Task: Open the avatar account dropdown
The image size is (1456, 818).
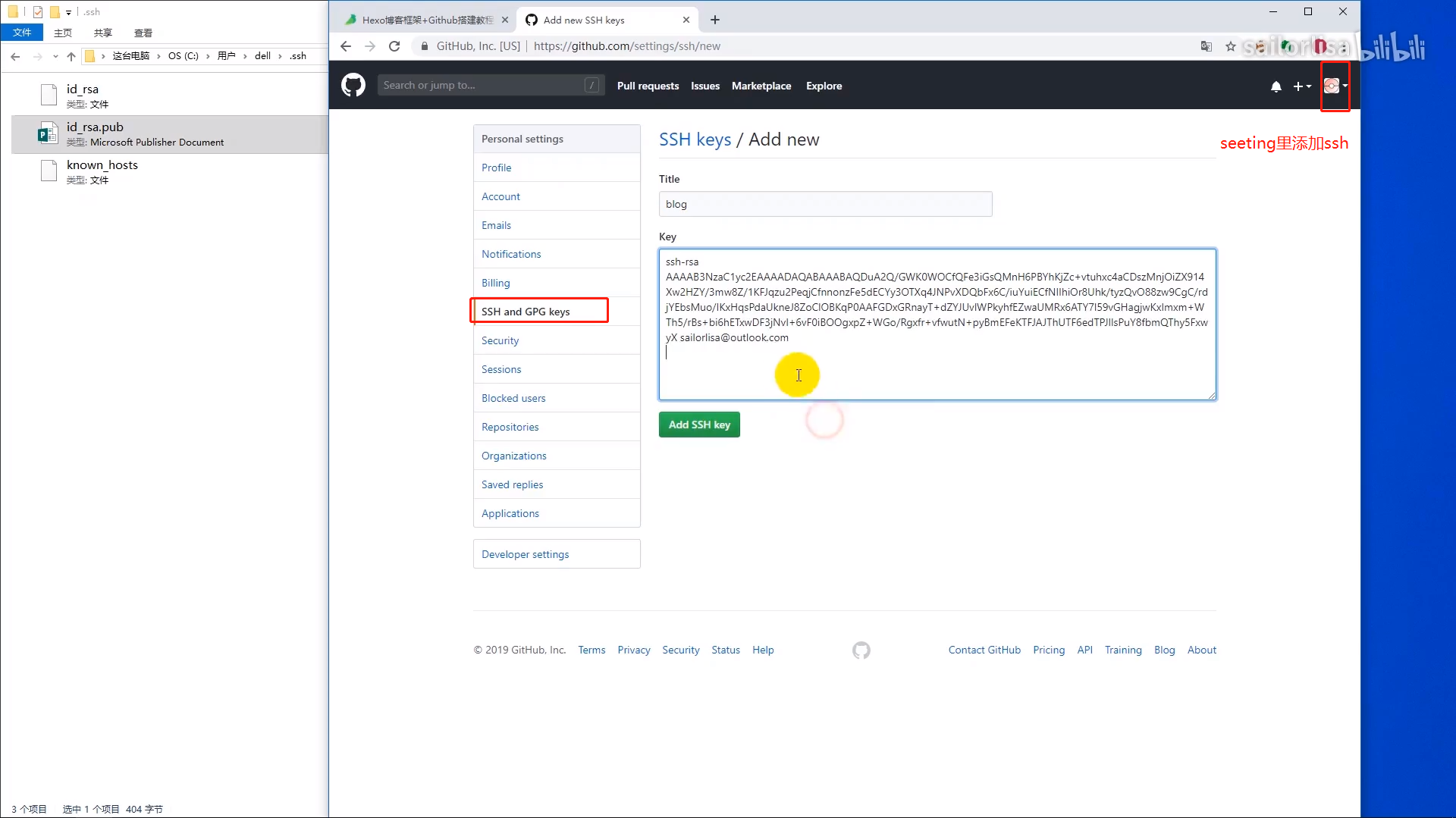Action: point(1334,86)
